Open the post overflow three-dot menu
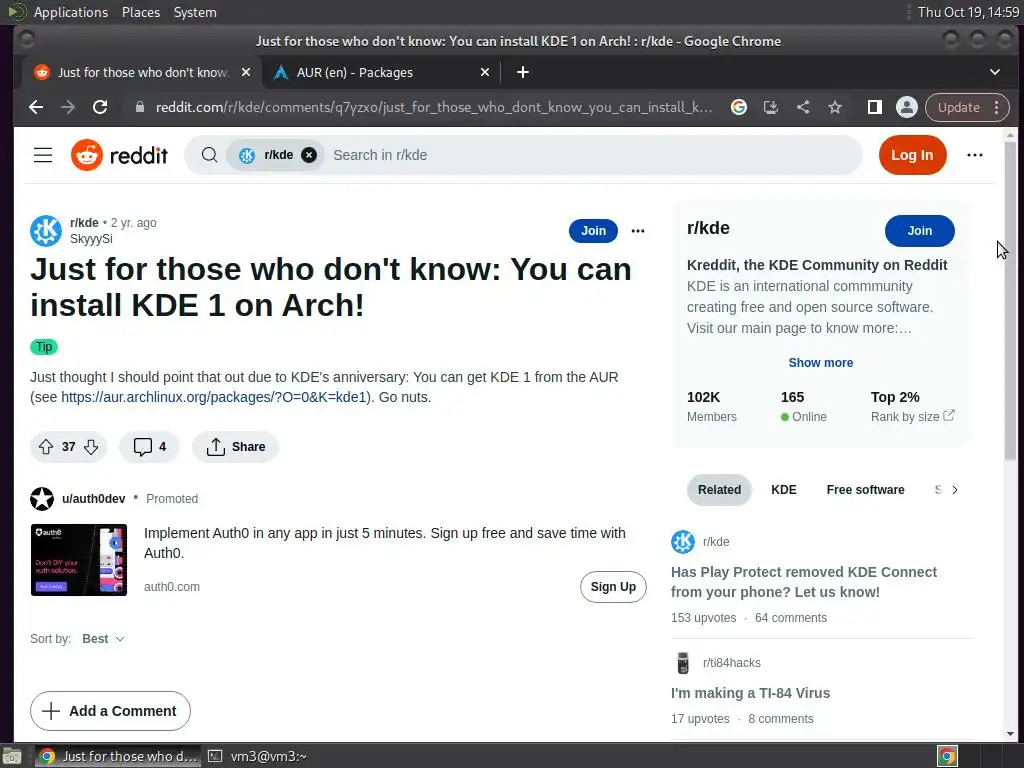The width and height of the screenshot is (1024, 768). pyautogui.click(x=638, y=231)
